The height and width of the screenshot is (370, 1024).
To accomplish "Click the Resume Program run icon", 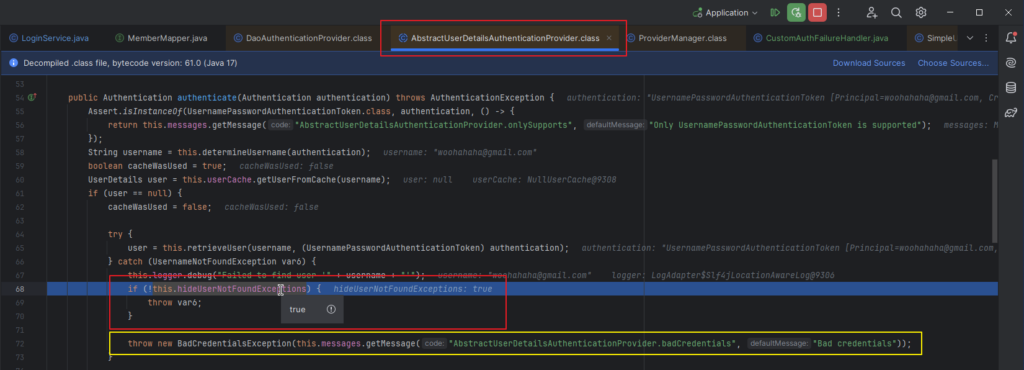I will click(x=775, y=12).
